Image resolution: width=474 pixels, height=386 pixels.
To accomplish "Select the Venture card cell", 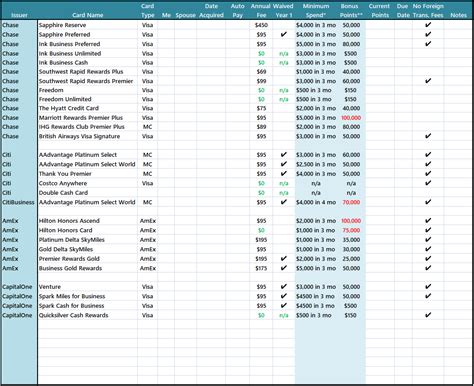I will point(50,287).
